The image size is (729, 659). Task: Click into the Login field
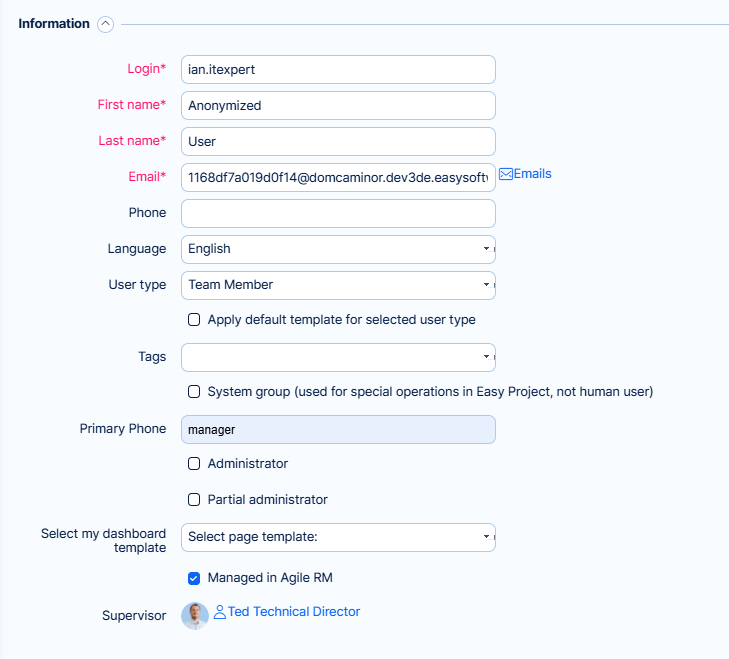click(x=338, y=70)
